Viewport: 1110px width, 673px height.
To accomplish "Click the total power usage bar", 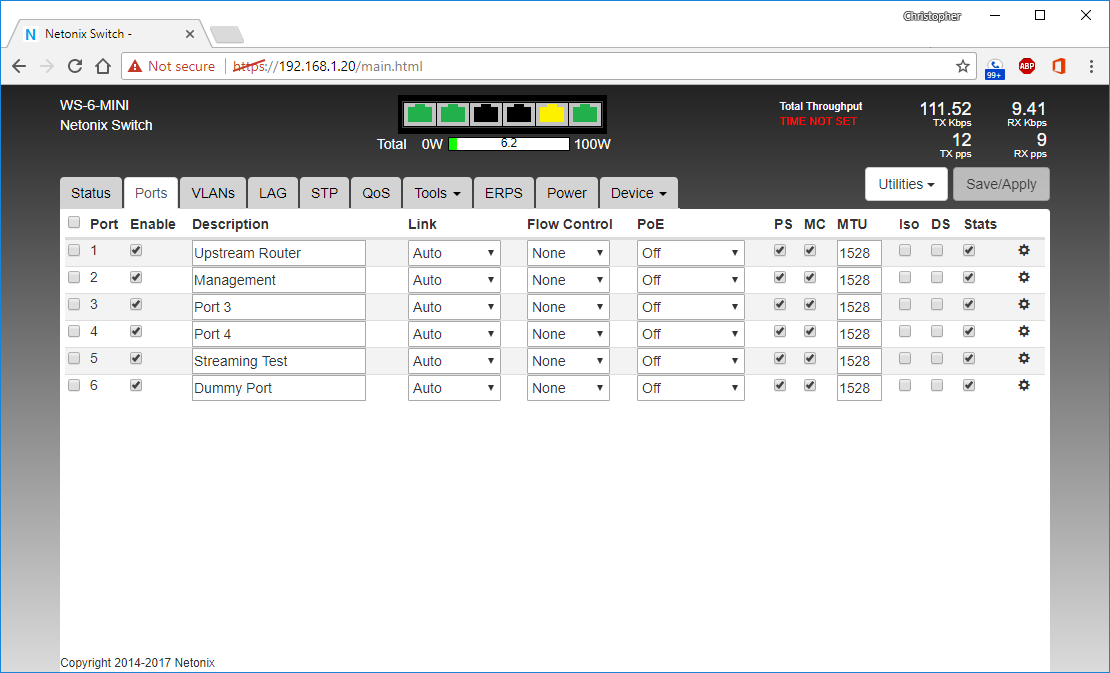I will coord(509,144).
